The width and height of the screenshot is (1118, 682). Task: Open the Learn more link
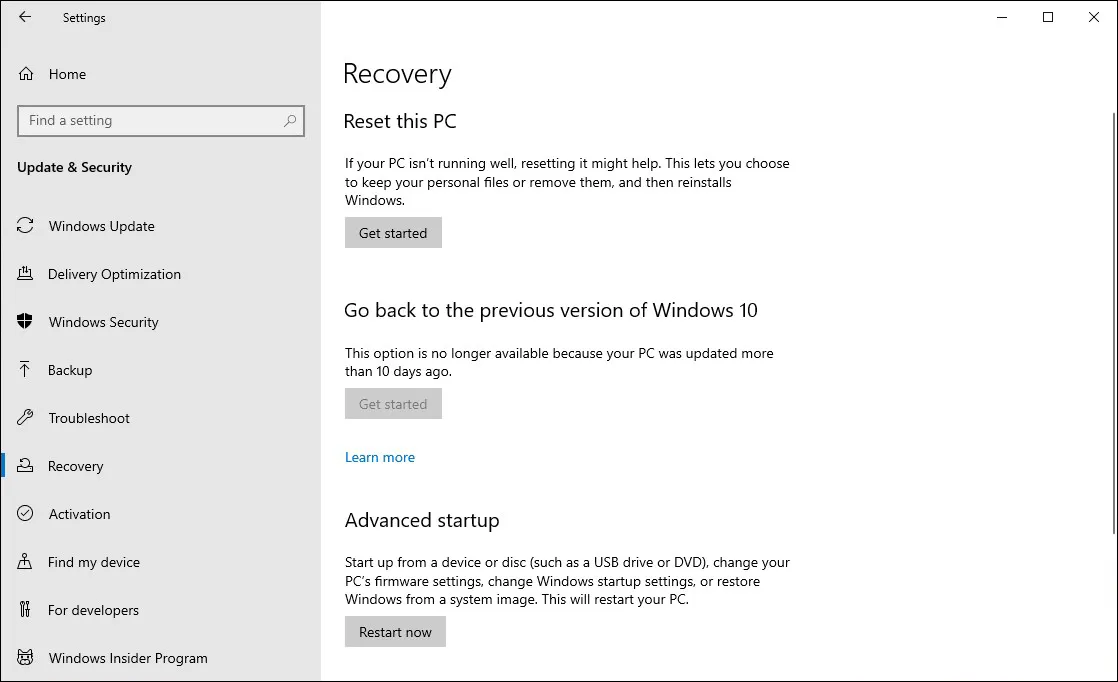[380, 457]
